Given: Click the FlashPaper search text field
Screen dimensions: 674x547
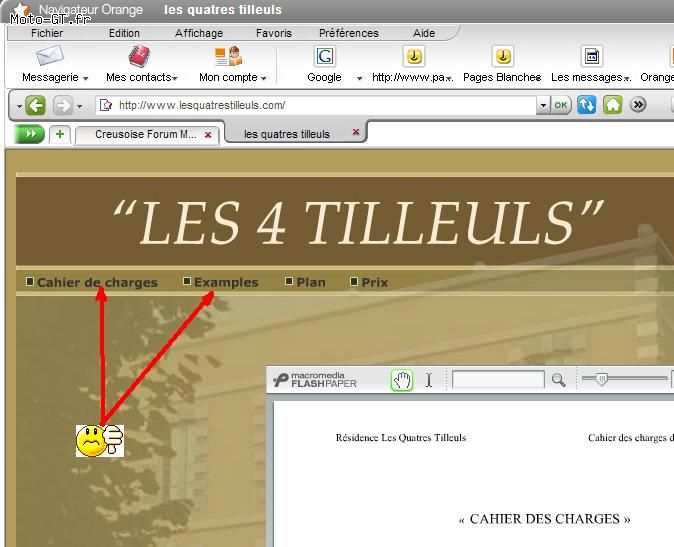Looking at the screenshot, I should point(498,380).
